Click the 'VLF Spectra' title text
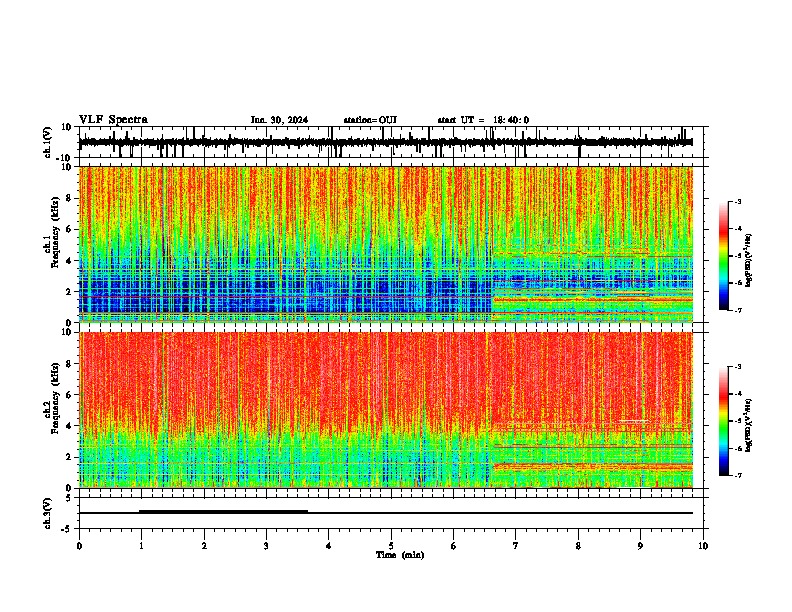Image resolution: width=792 pixels, height=612 pixels. click(x=113, y=119)
